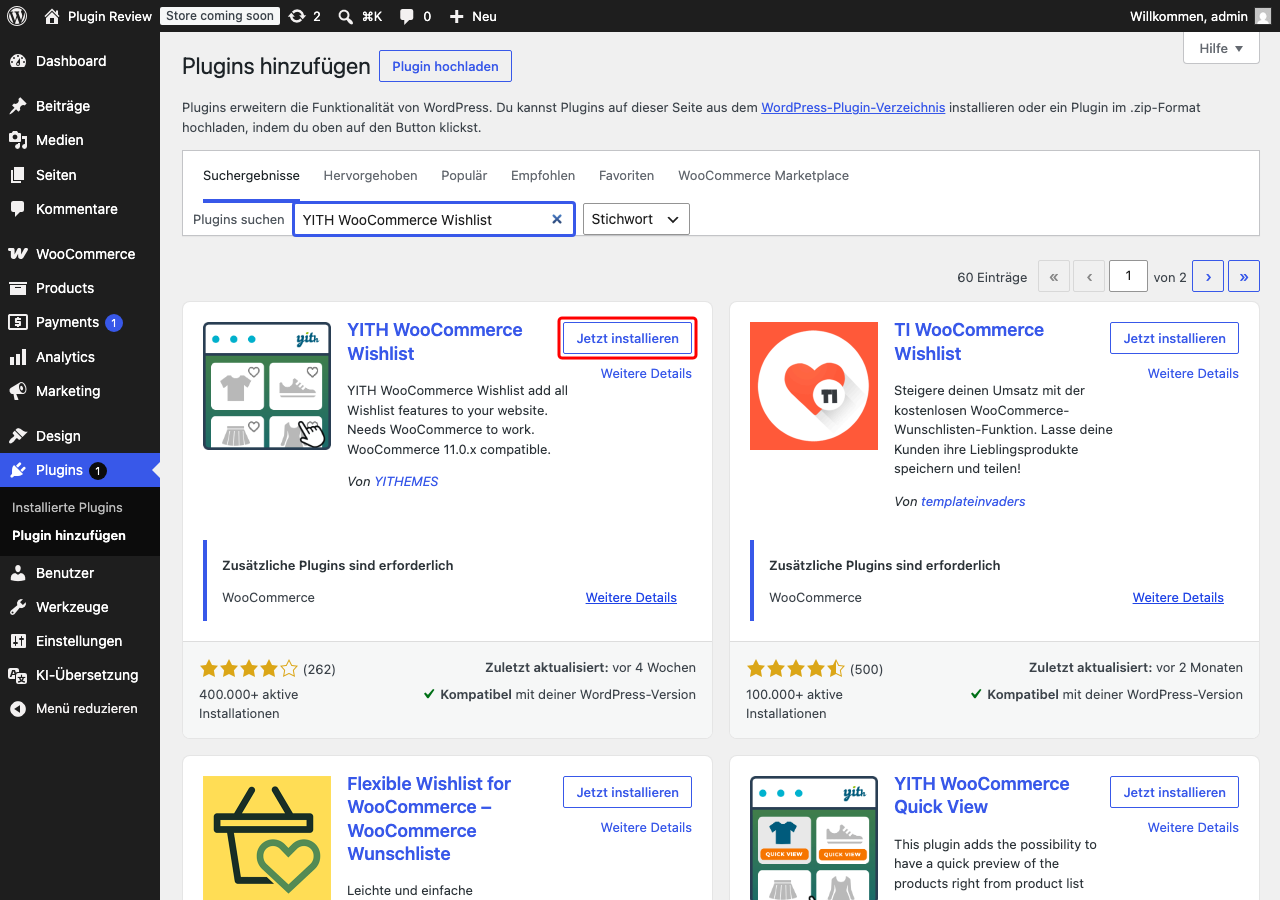Switch to the Empfohlen tab
This screenshot has width=1280, height=900.
(543, 175)
